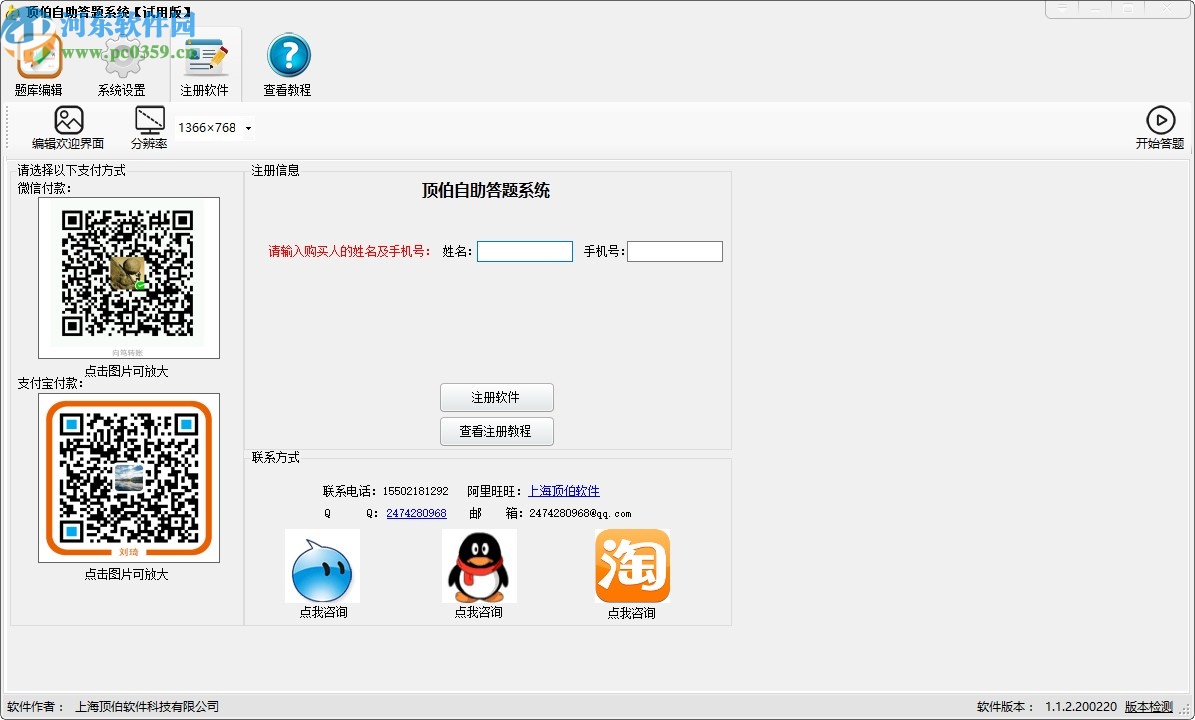
Task: Enlarge the WeChat payment QR code
Action: click(x=128, y=277)
